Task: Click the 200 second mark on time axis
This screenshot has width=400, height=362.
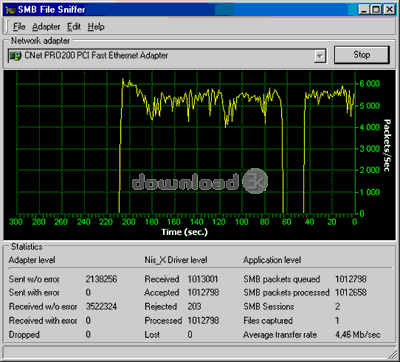Action: pyautogui.click(x=128, y=222)
